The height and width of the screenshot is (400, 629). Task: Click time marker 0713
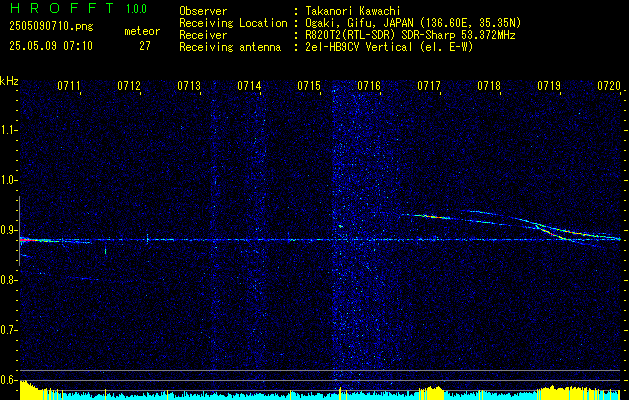pyautogui.click(x=189, y=86)
